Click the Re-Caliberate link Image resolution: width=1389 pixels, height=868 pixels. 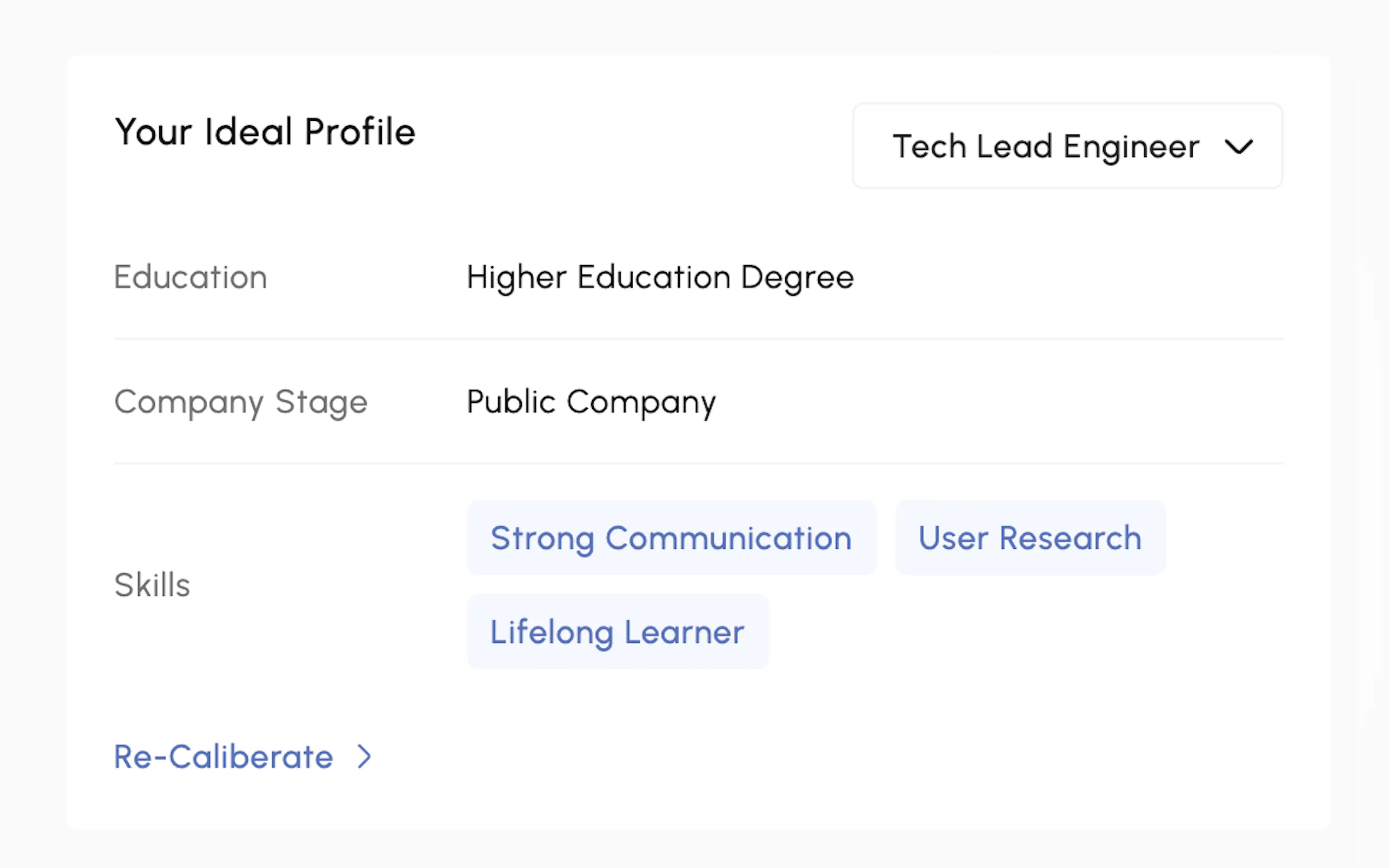tap(223, 756)
